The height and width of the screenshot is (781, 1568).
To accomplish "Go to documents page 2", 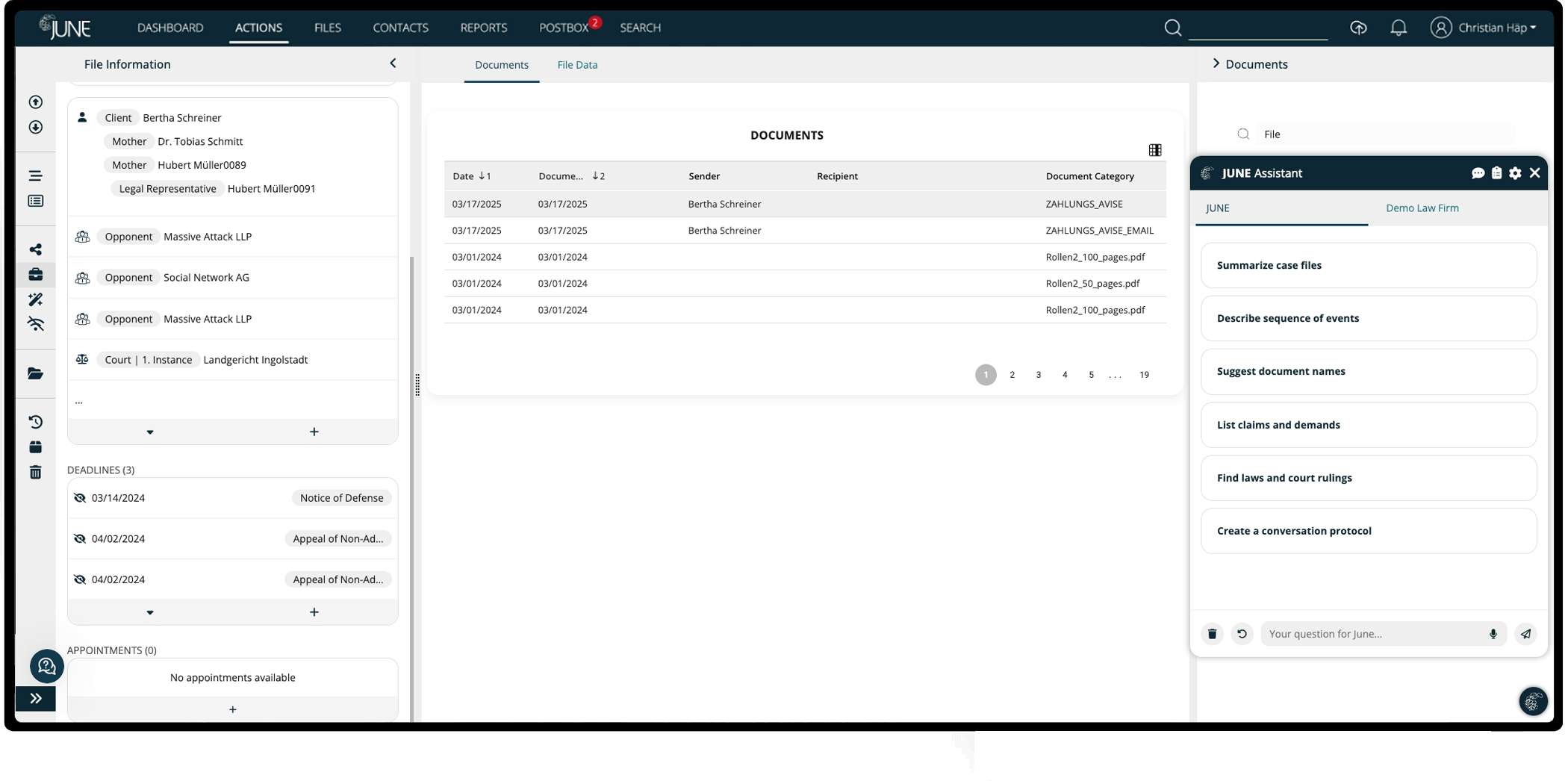I will (1012, 375).
